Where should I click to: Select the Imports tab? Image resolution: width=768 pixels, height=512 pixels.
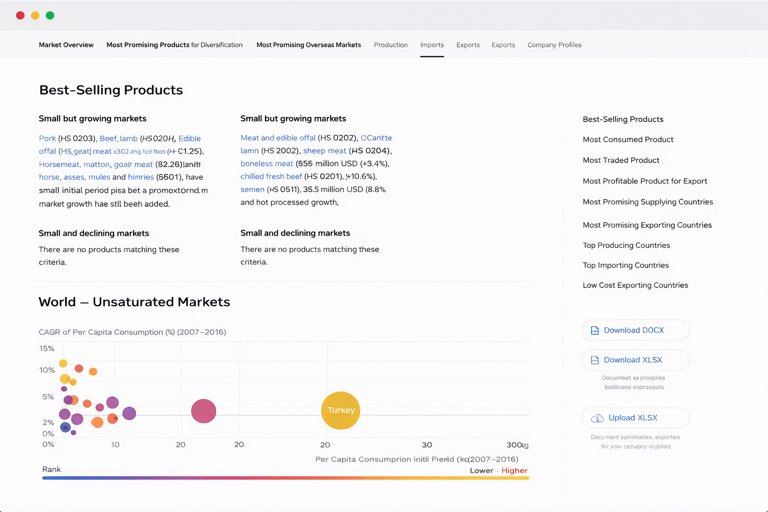point(432,45)
